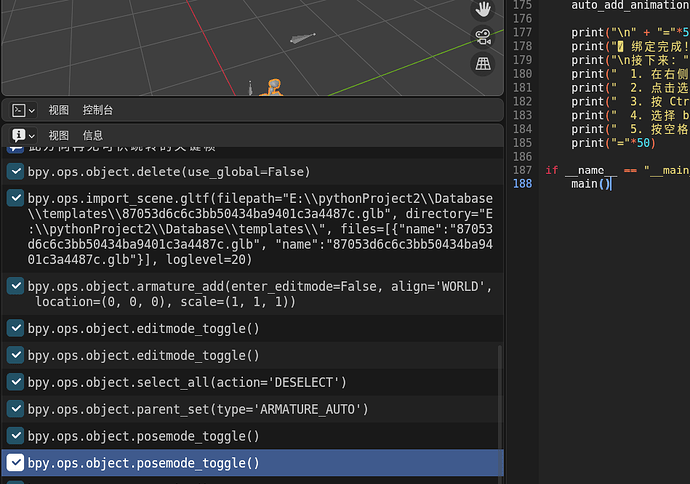The image size is (690, 484).
Task: Toggle checkmark on highlighted posemode_toggle entry
Action: coord(15,462)
